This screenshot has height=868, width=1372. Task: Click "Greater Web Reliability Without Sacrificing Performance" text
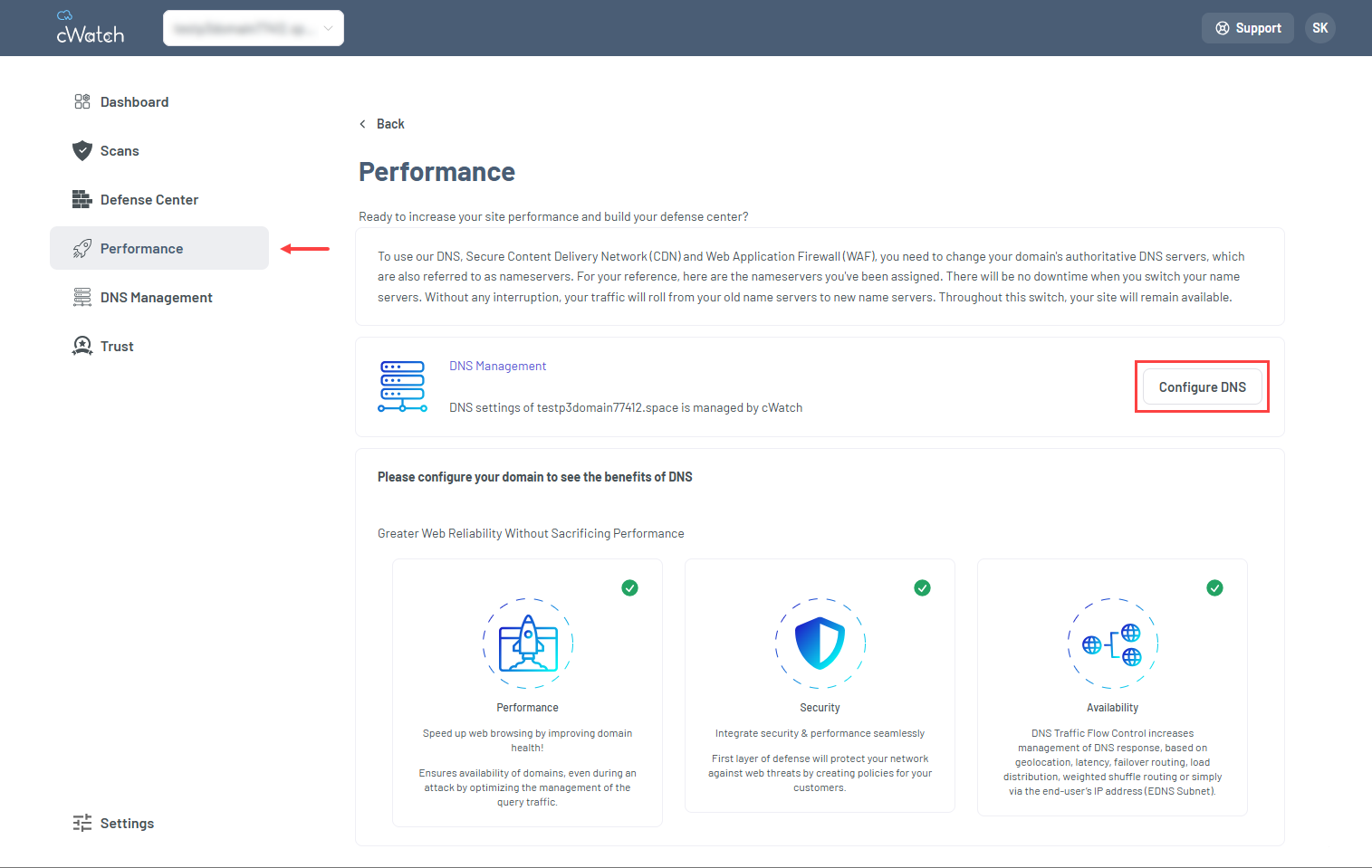coord(531,534)
